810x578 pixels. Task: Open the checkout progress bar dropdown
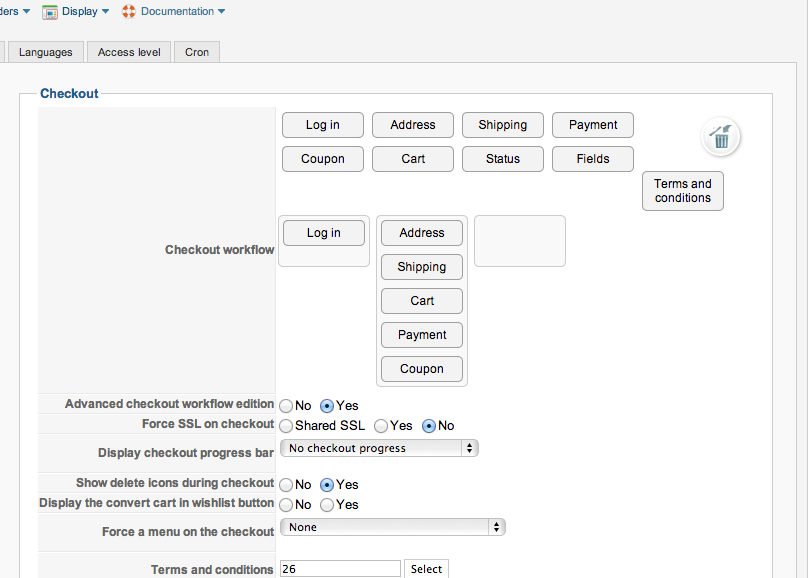(x=379, y=448)
